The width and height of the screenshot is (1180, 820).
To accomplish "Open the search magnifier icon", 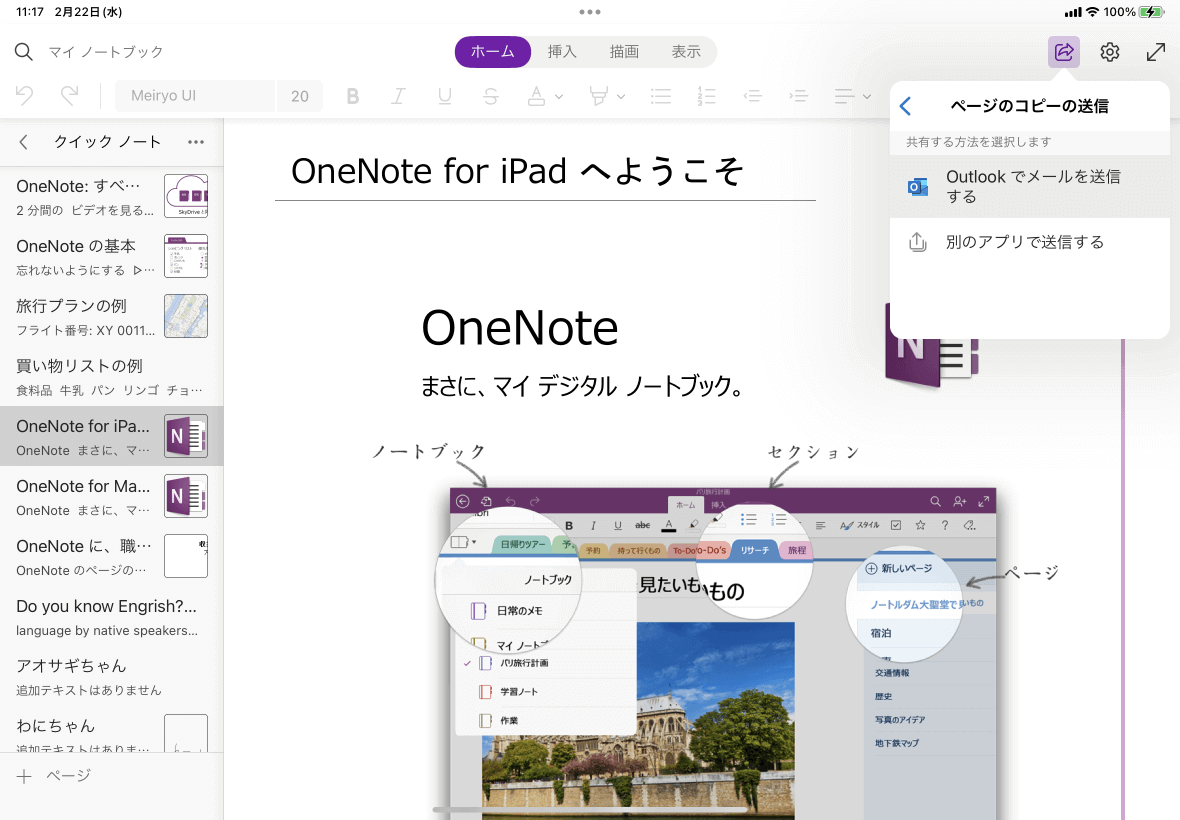I will [x=23, y=52].
